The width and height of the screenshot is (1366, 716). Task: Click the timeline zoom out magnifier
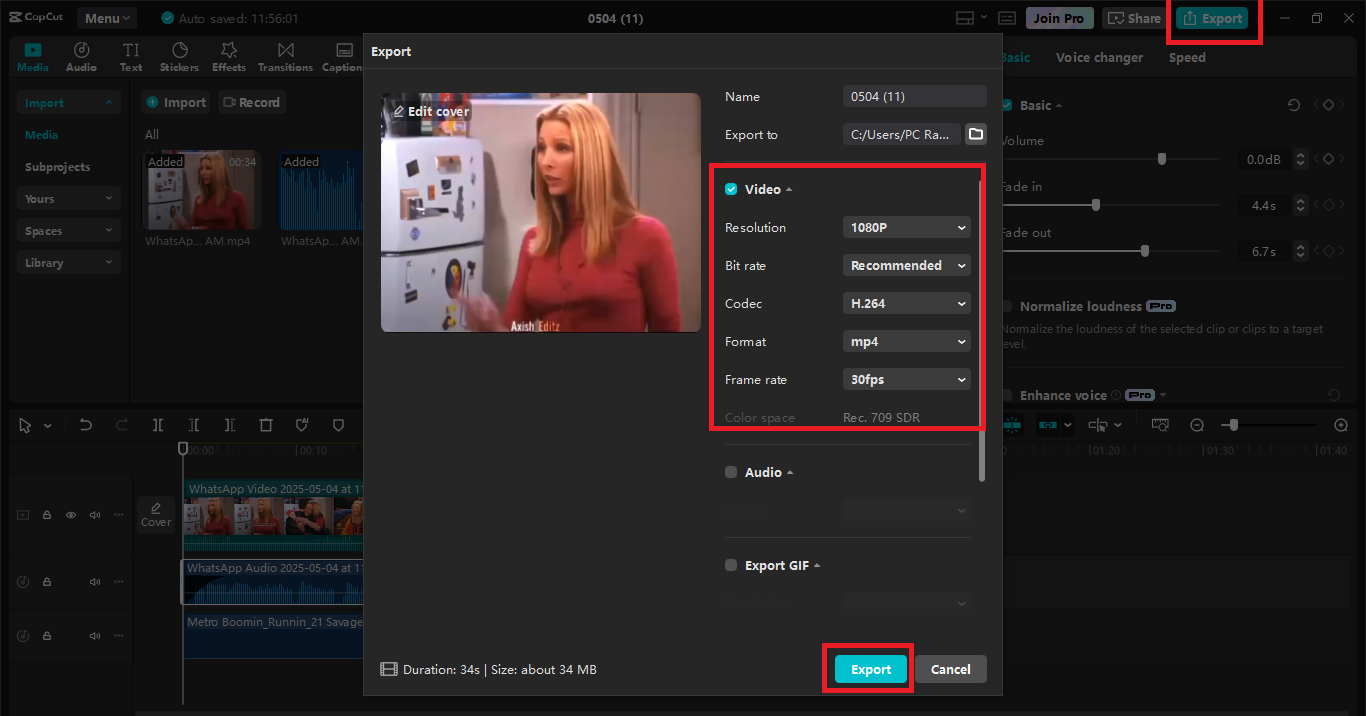[x=1197, y=425]
